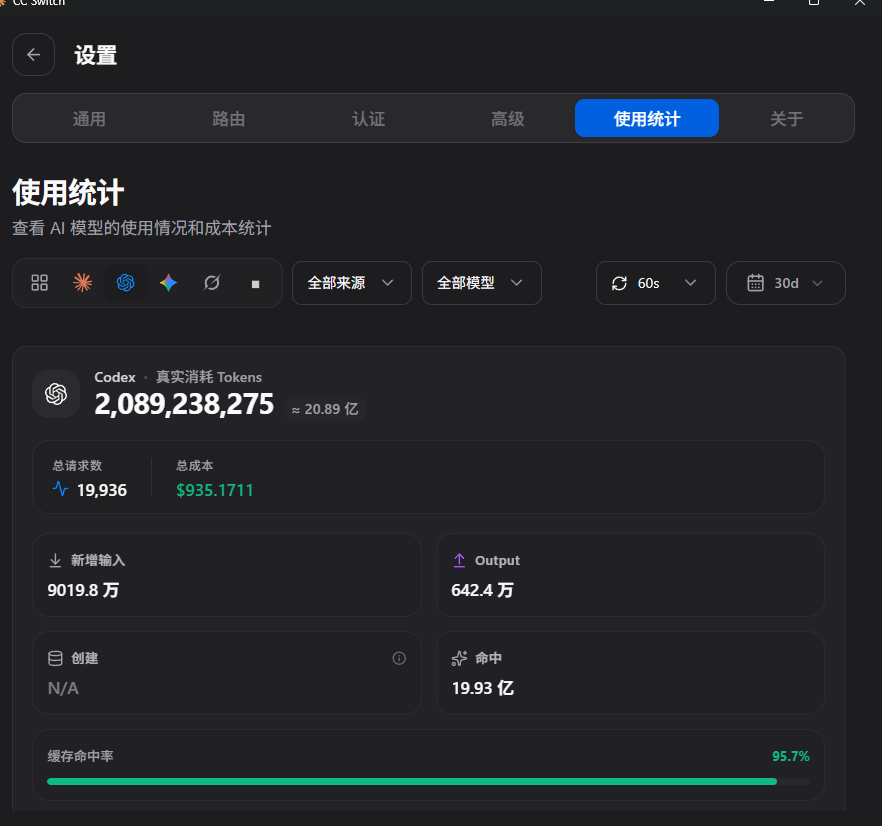Click the 使用统计 page heading
Screen dimensions: 882x826
(68, 193)
